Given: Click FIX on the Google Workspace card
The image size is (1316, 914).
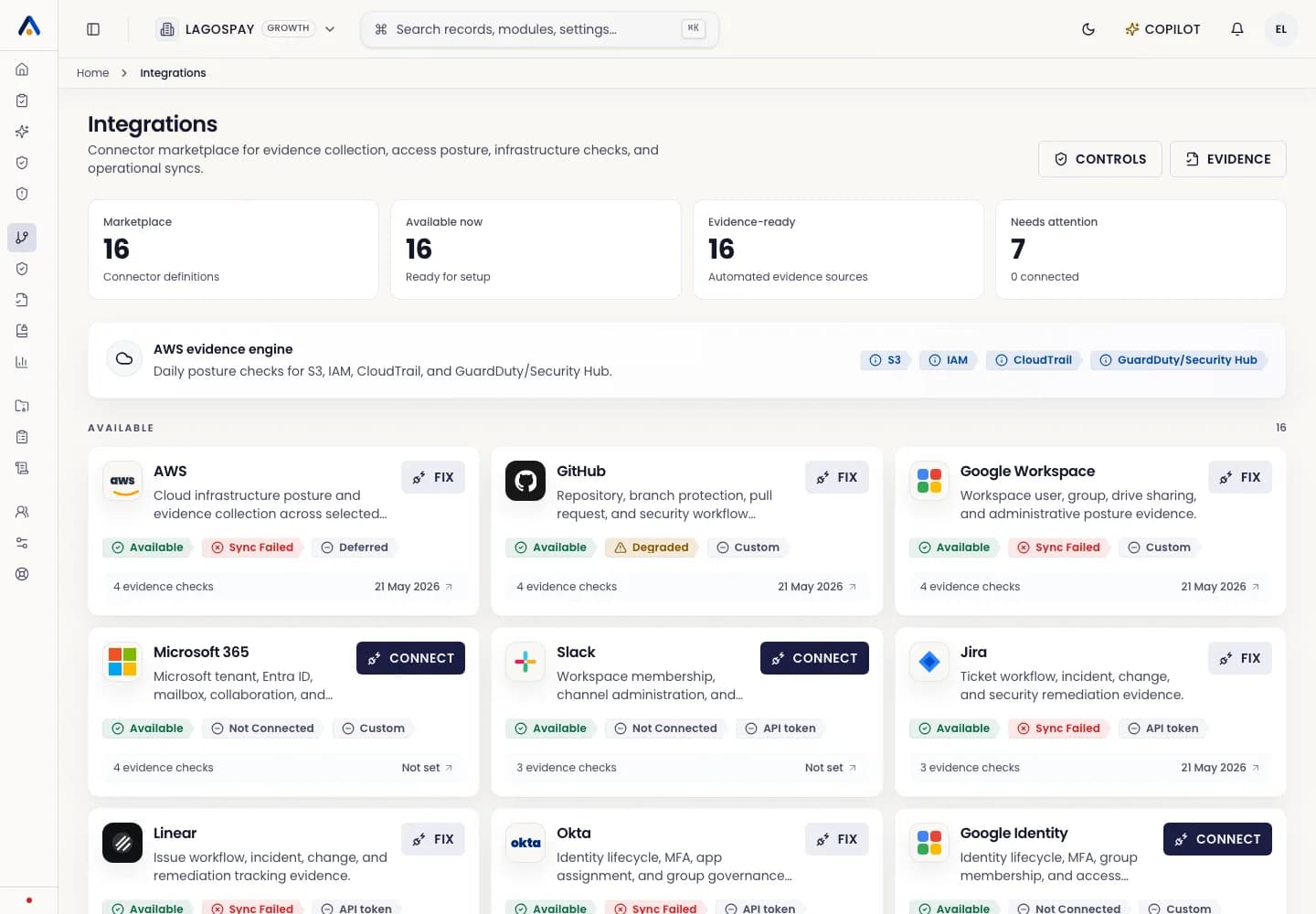Looking at the screenshot, I should (1240, 477).
